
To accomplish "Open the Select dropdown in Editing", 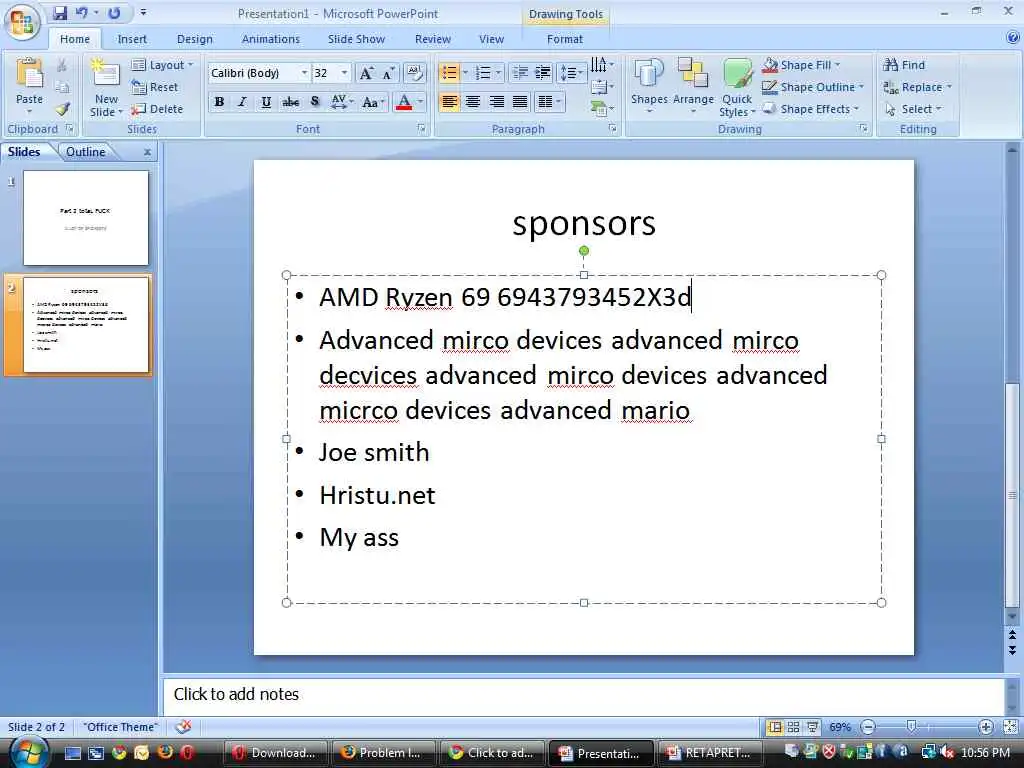I will [x=914, y=109].
